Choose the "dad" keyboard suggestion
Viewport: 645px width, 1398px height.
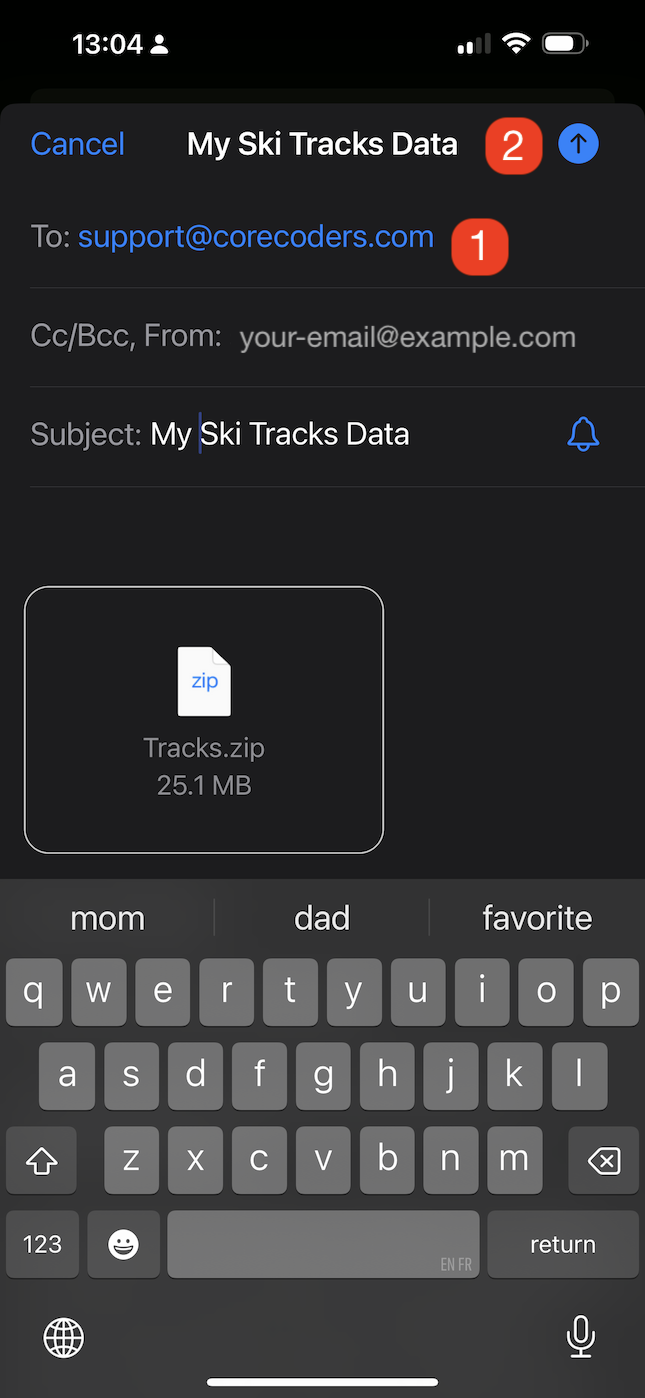tap(322, 918)
